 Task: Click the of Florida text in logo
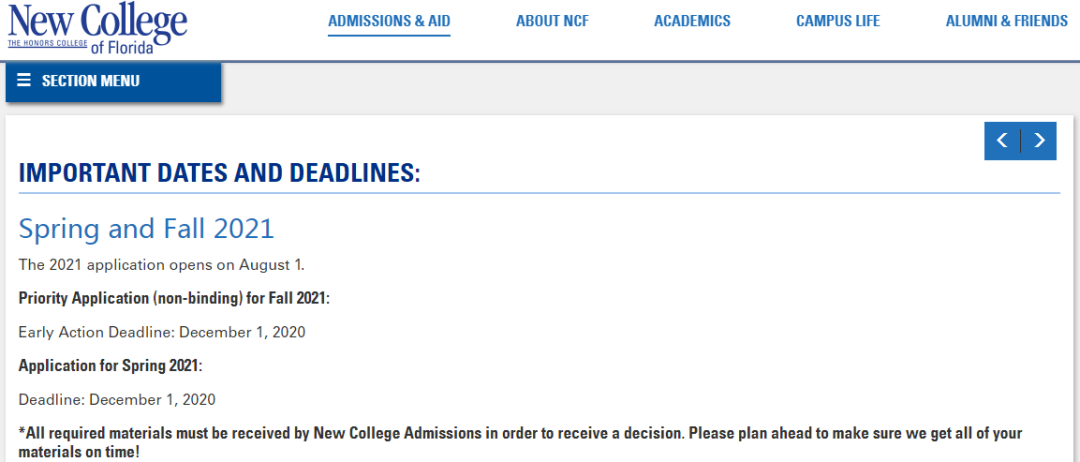[x=122, y=48]
